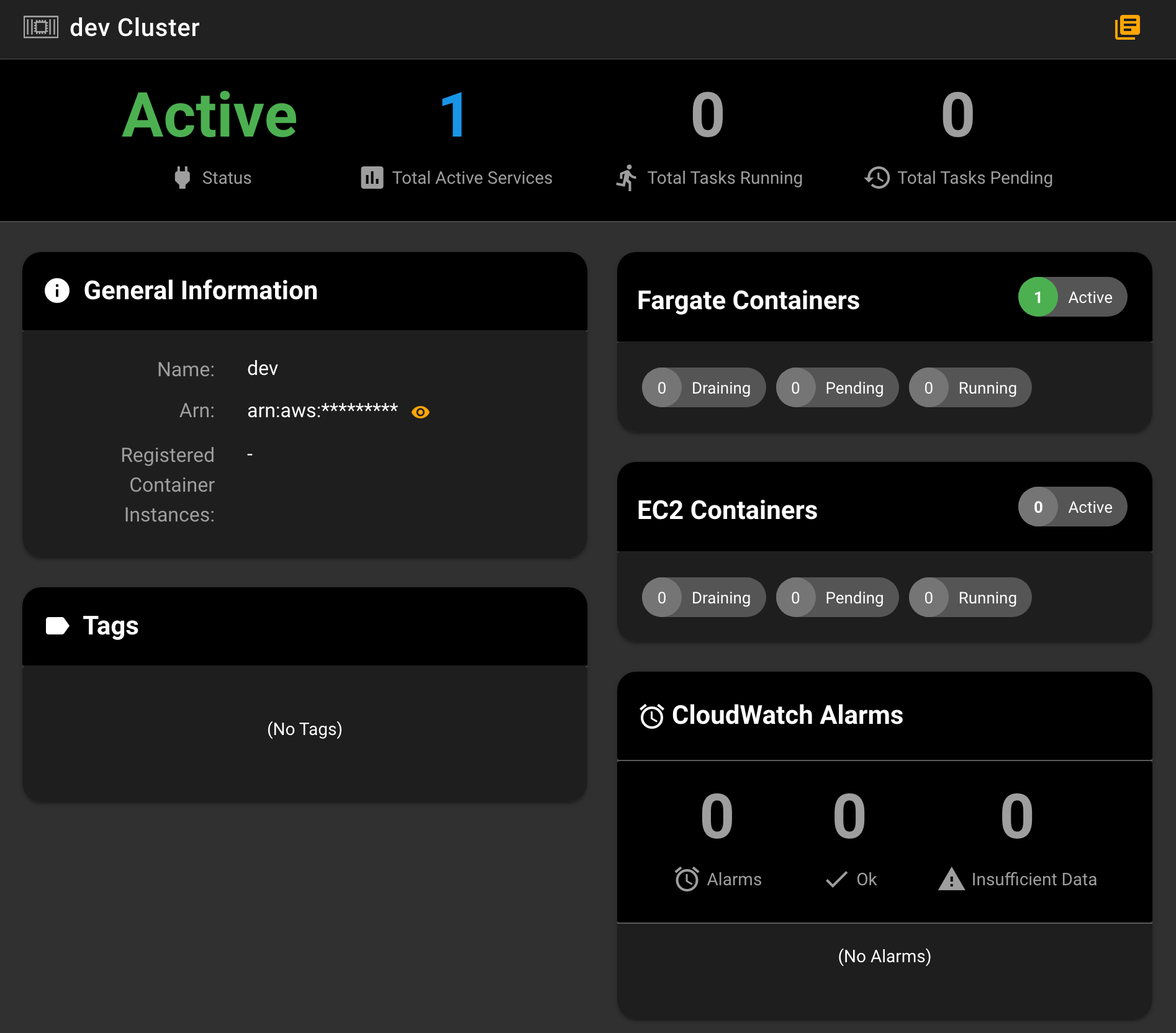Screen dimensions: 1176x1033
Task: Click the EC2 Containers heading
Action: click(x=727, y=510)
